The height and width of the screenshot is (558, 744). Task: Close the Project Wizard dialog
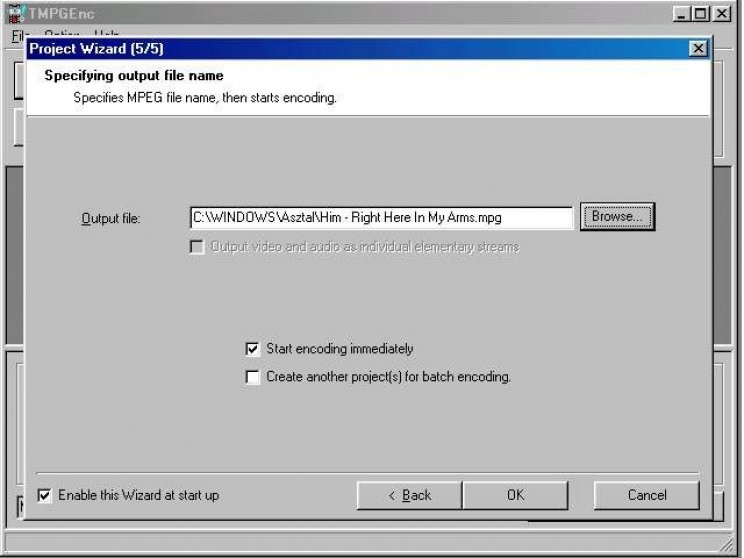point(698,48)
